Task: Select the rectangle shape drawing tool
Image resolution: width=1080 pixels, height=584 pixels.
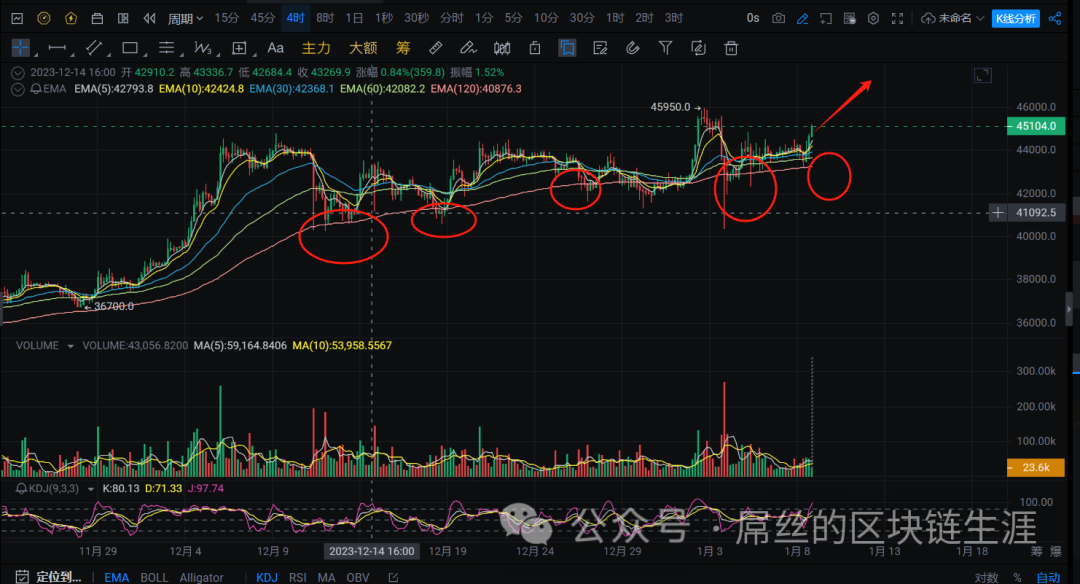Action: [x=129, y=48]
